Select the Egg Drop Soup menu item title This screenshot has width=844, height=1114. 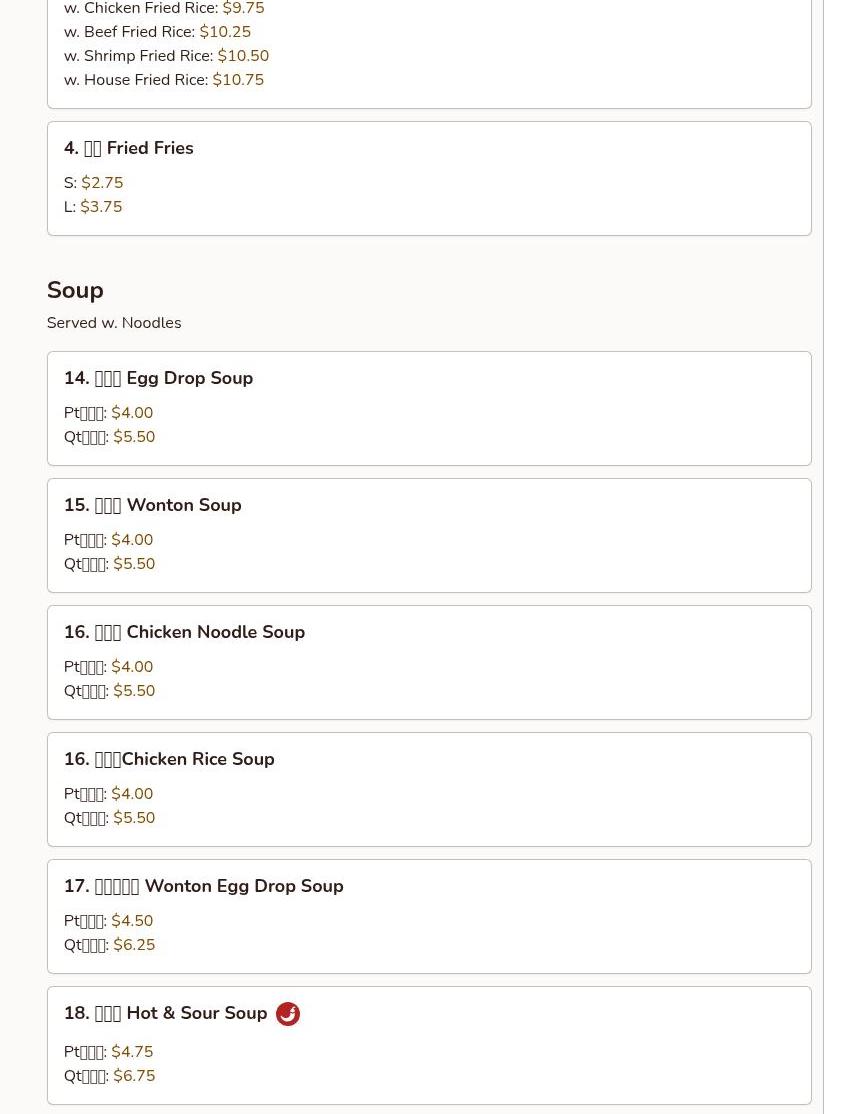tap(158, 378)
